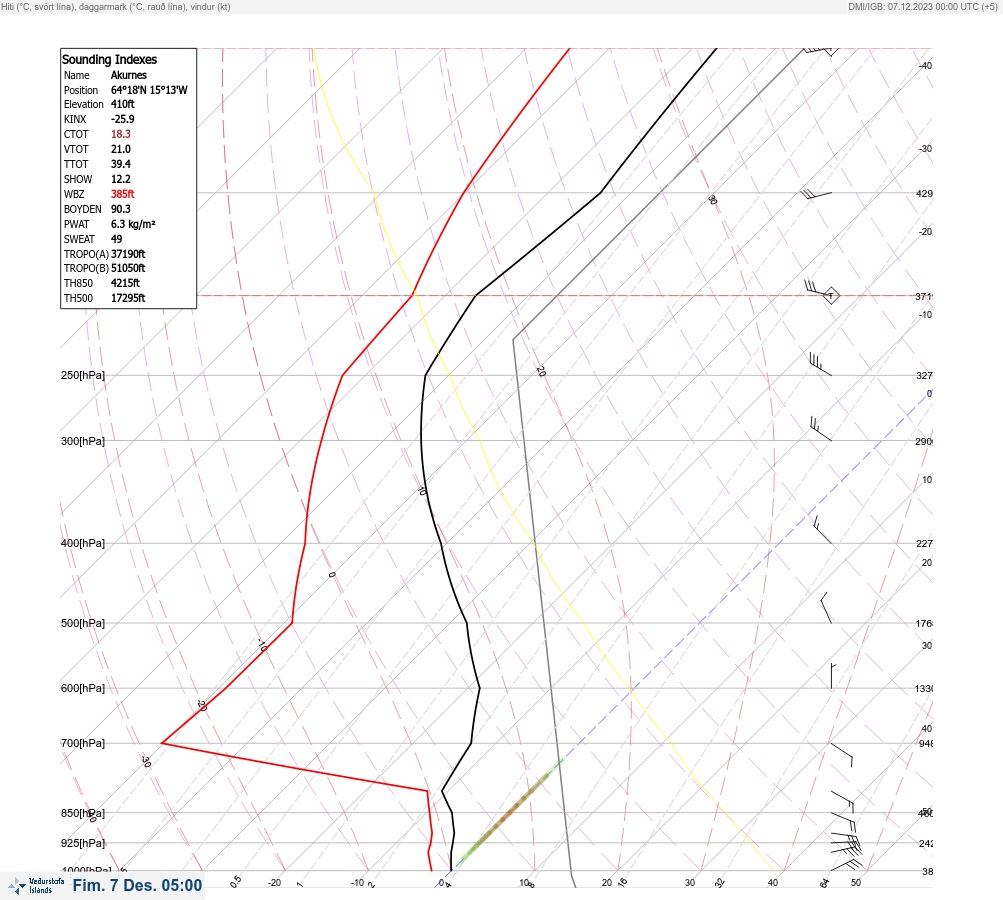Click the '500[hPa]' pressure label
The image size is (1003, 900).
click(83, 623)
